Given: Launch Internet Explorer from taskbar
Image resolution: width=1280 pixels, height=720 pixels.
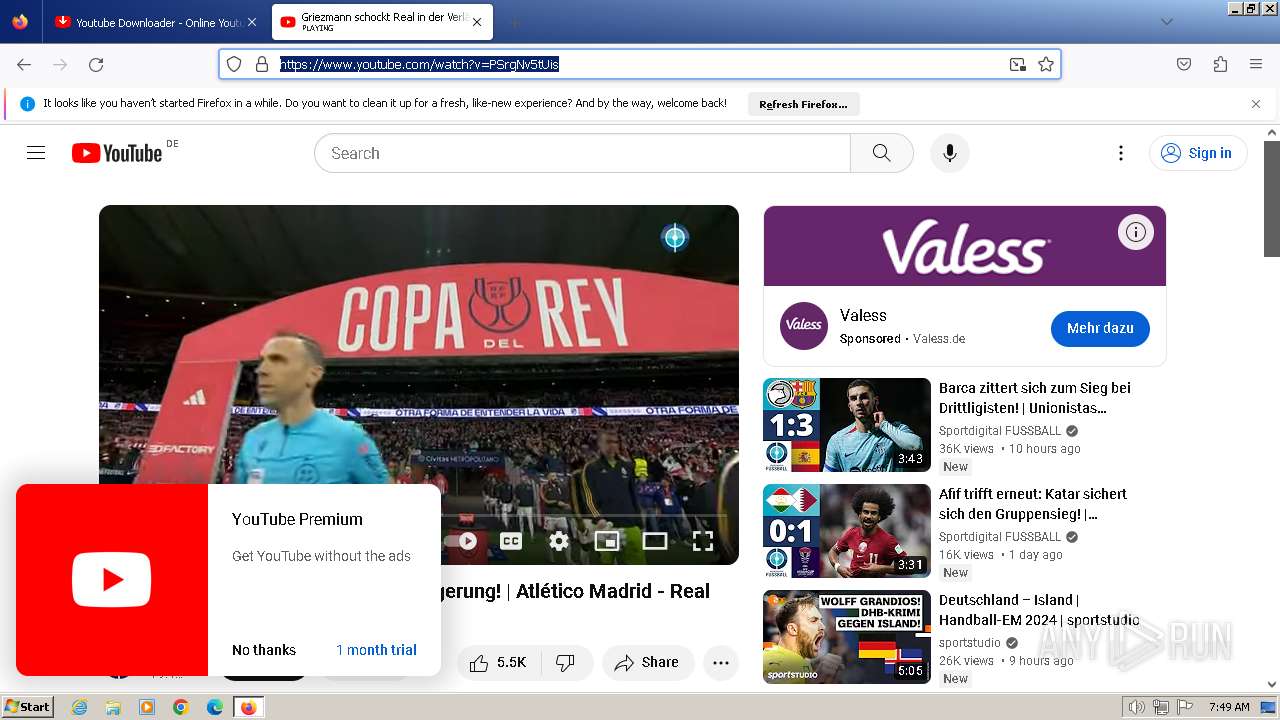Looking at the screenshot, I should [79, 707].
